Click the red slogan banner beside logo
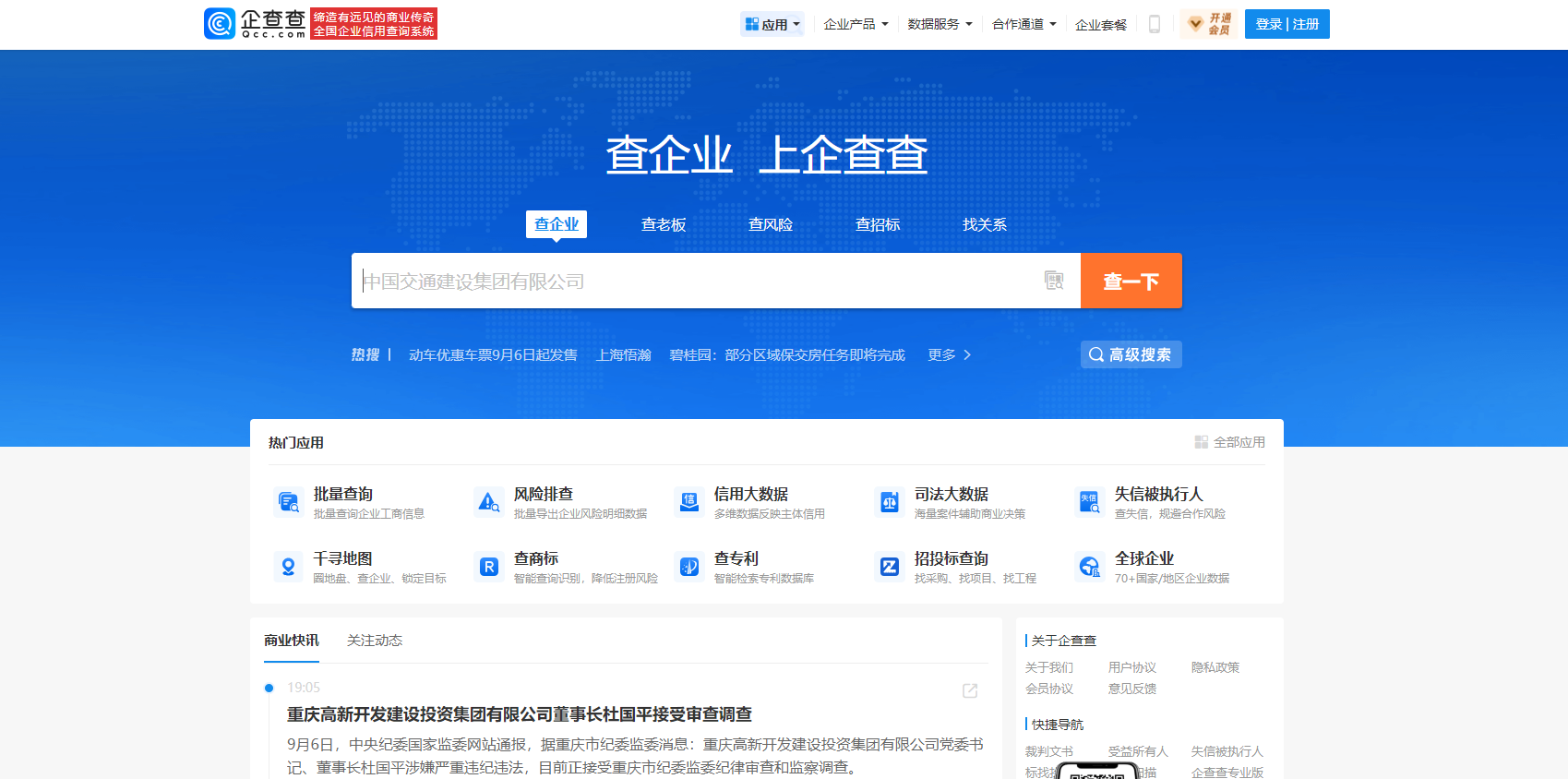1568x779 pixels. point(374,24)
